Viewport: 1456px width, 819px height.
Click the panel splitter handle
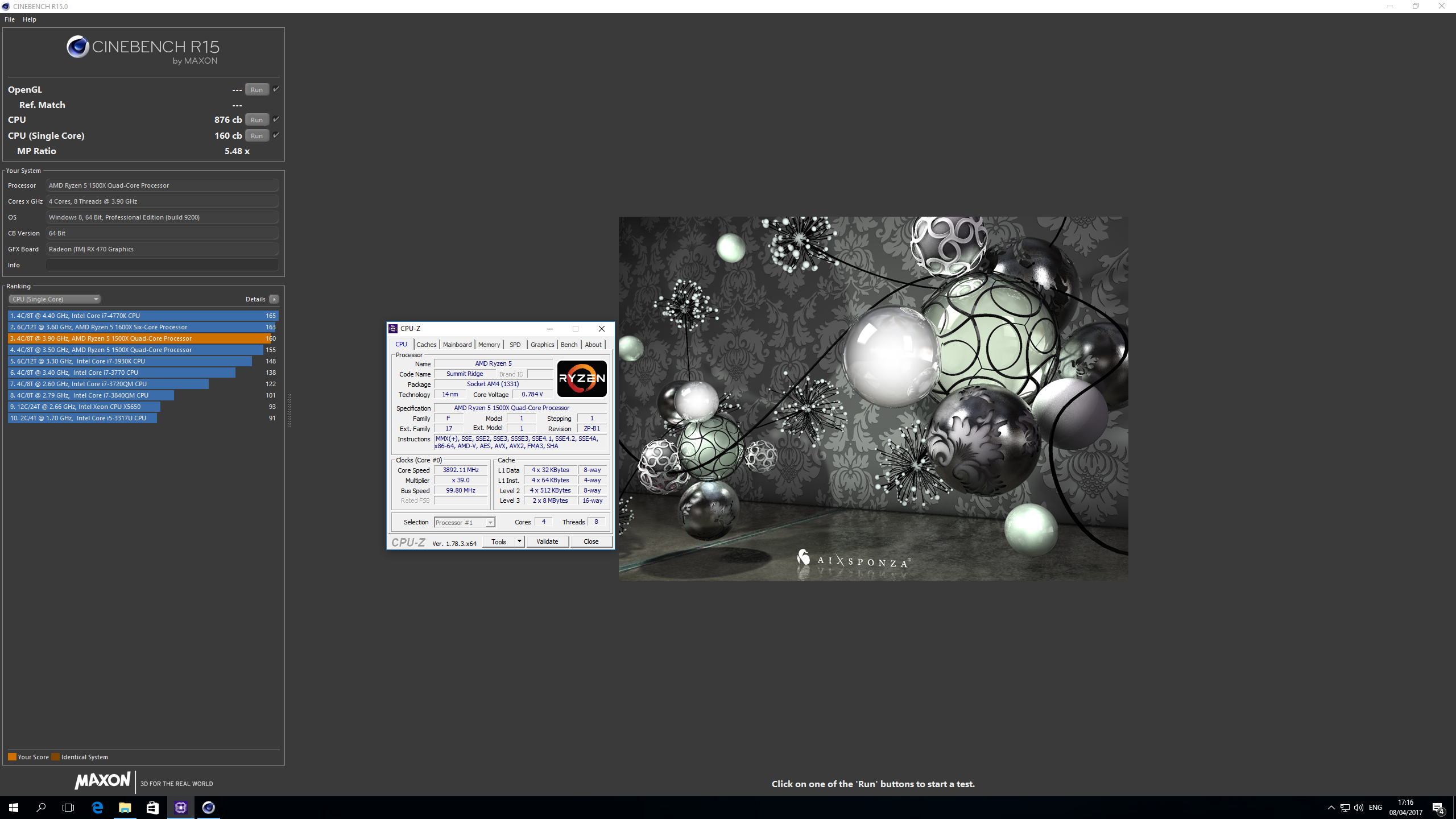click(289, 409)
